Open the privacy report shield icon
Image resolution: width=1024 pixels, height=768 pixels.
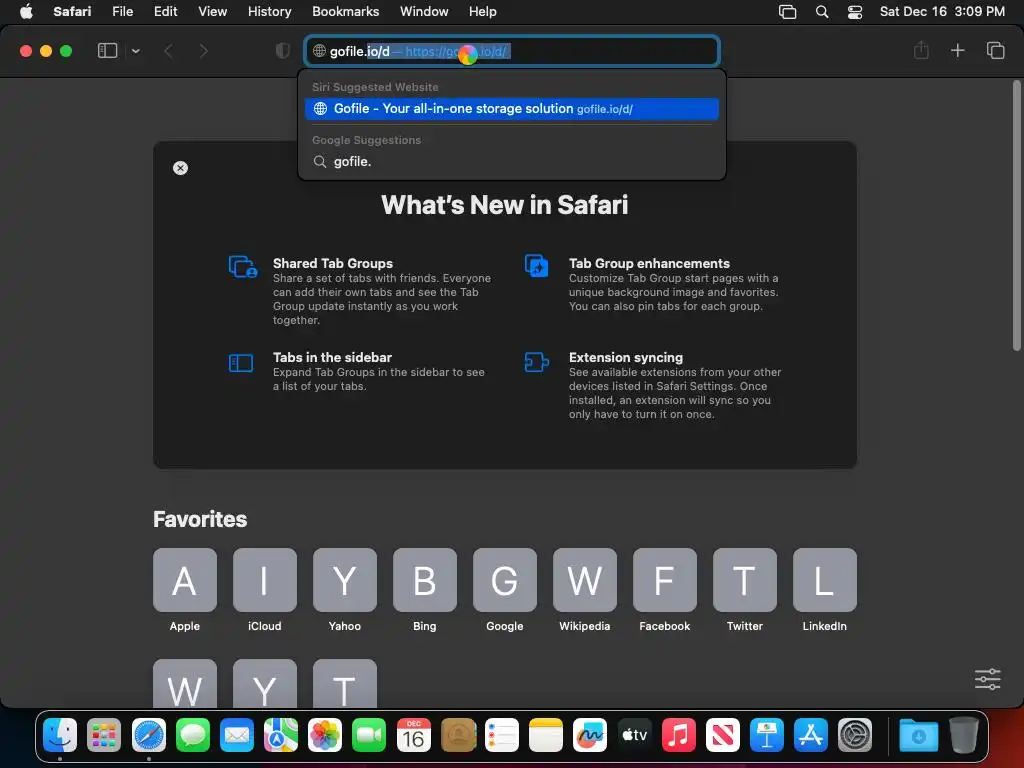(282, 51)
